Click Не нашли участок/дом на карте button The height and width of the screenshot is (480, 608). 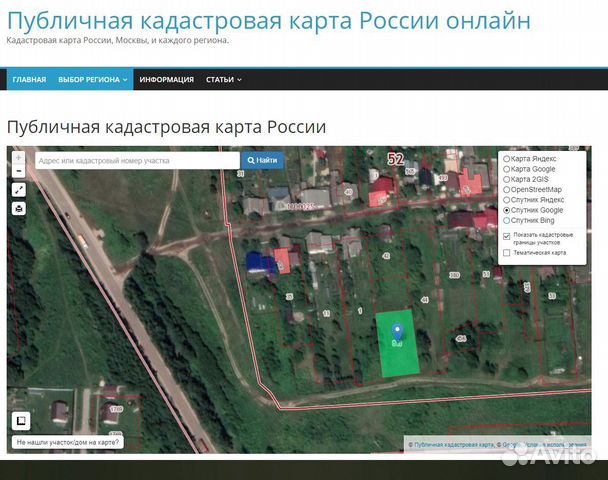68,442
